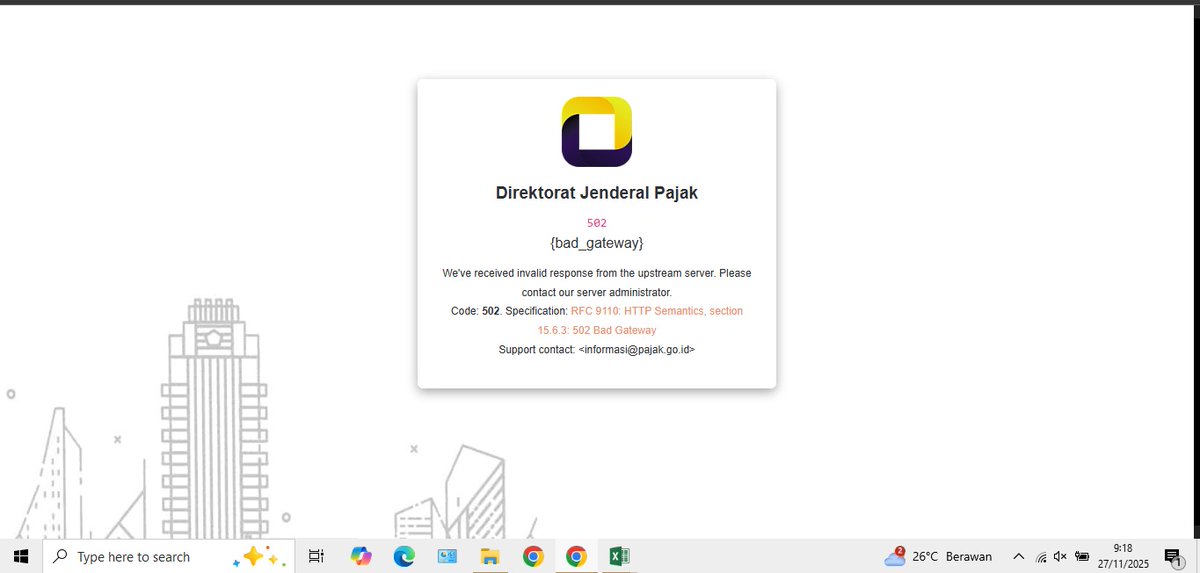The height and width of the screenshot is (573, 1200).
Task: Open the clock showing 9:18 27/11/2025
Action: [x=1123, y=556]
